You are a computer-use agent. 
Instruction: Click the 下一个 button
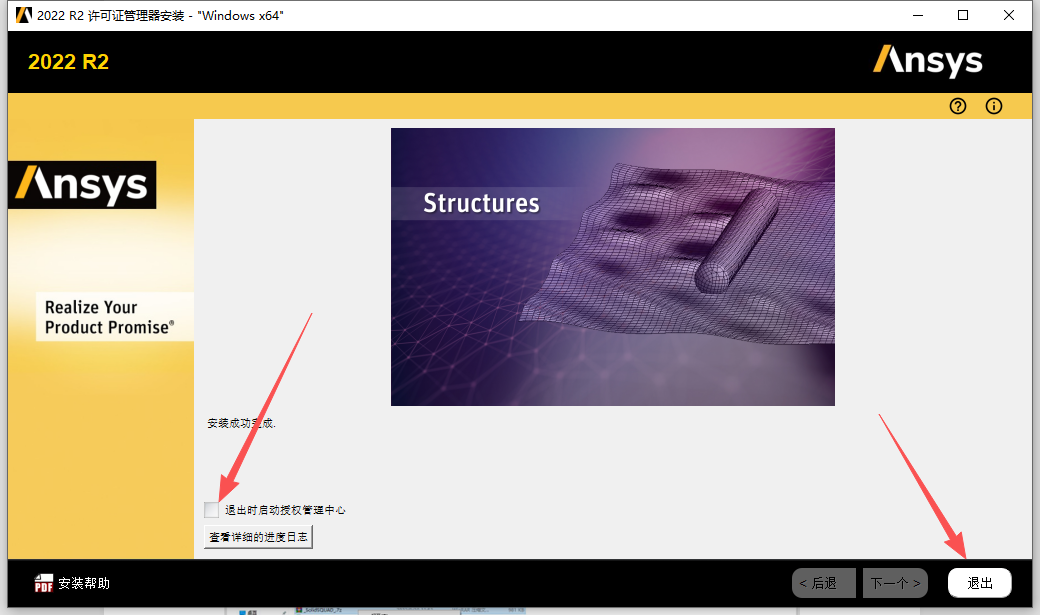[894, 582]
